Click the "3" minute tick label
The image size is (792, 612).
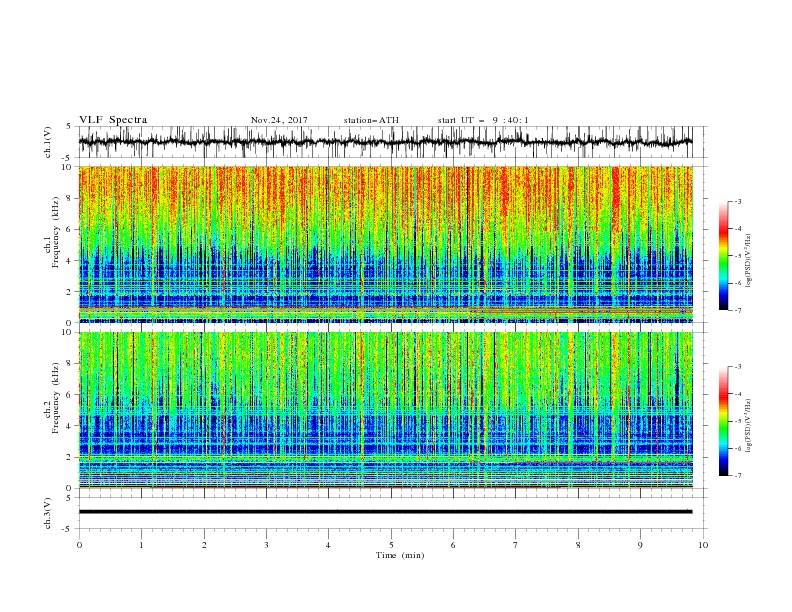(x=266, y=545)
